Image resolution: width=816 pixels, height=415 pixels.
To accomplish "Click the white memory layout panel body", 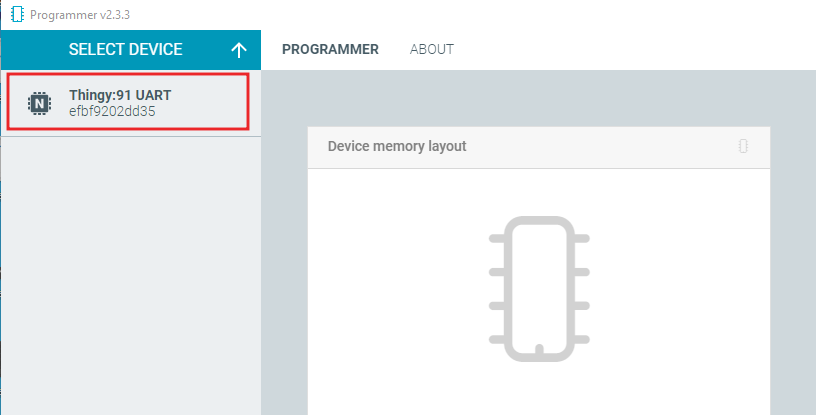I will [x=539, y=292].
